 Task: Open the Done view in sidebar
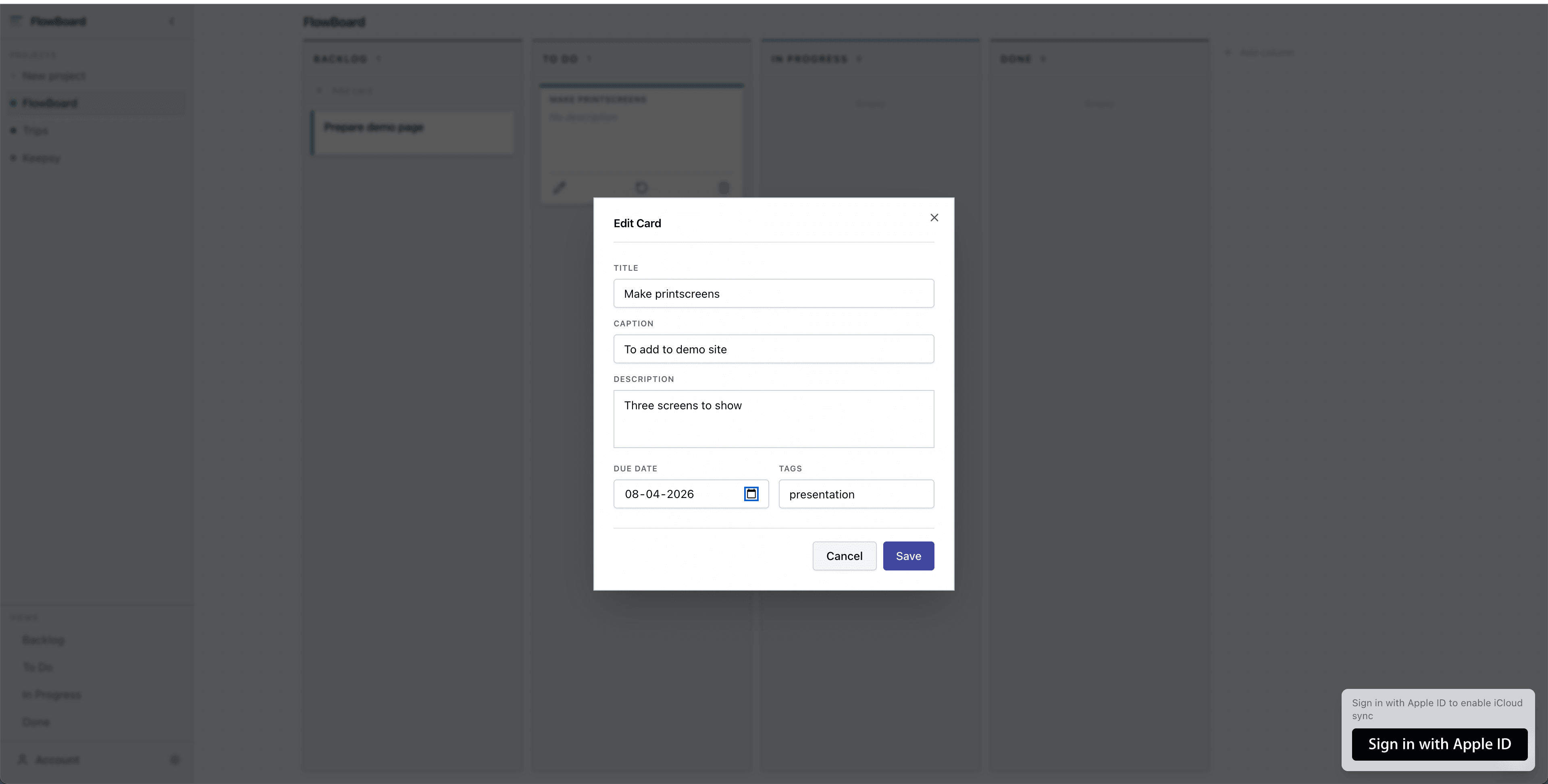click(36, 722)
